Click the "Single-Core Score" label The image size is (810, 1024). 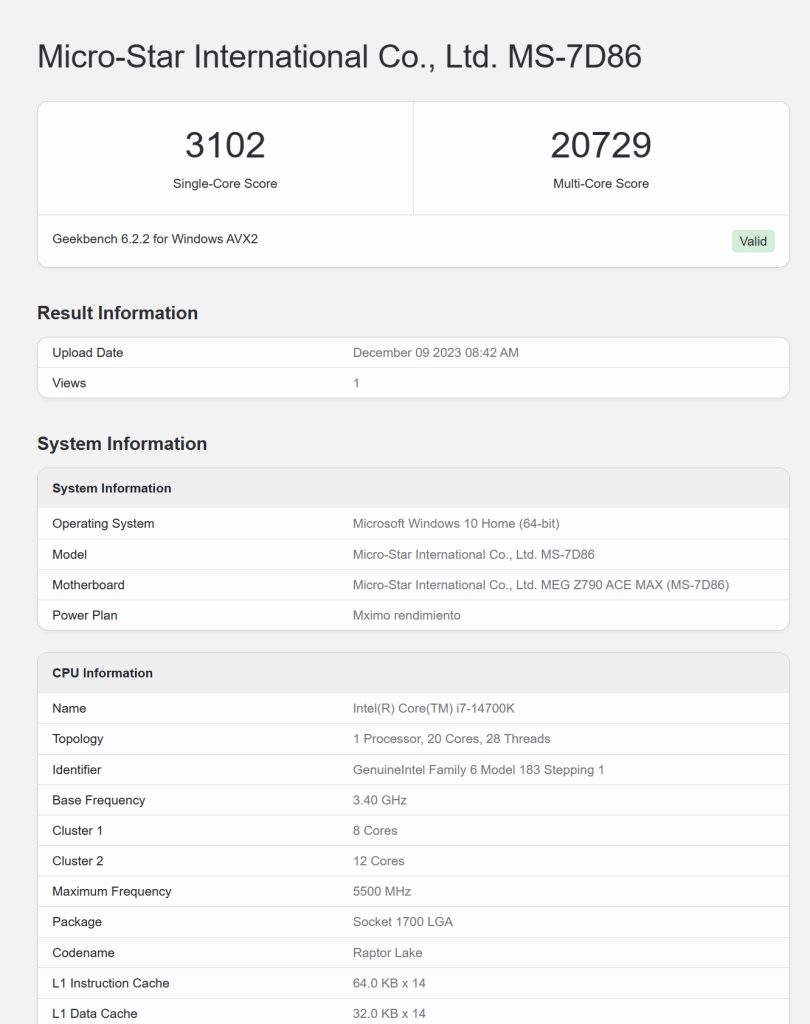(225, 184)
